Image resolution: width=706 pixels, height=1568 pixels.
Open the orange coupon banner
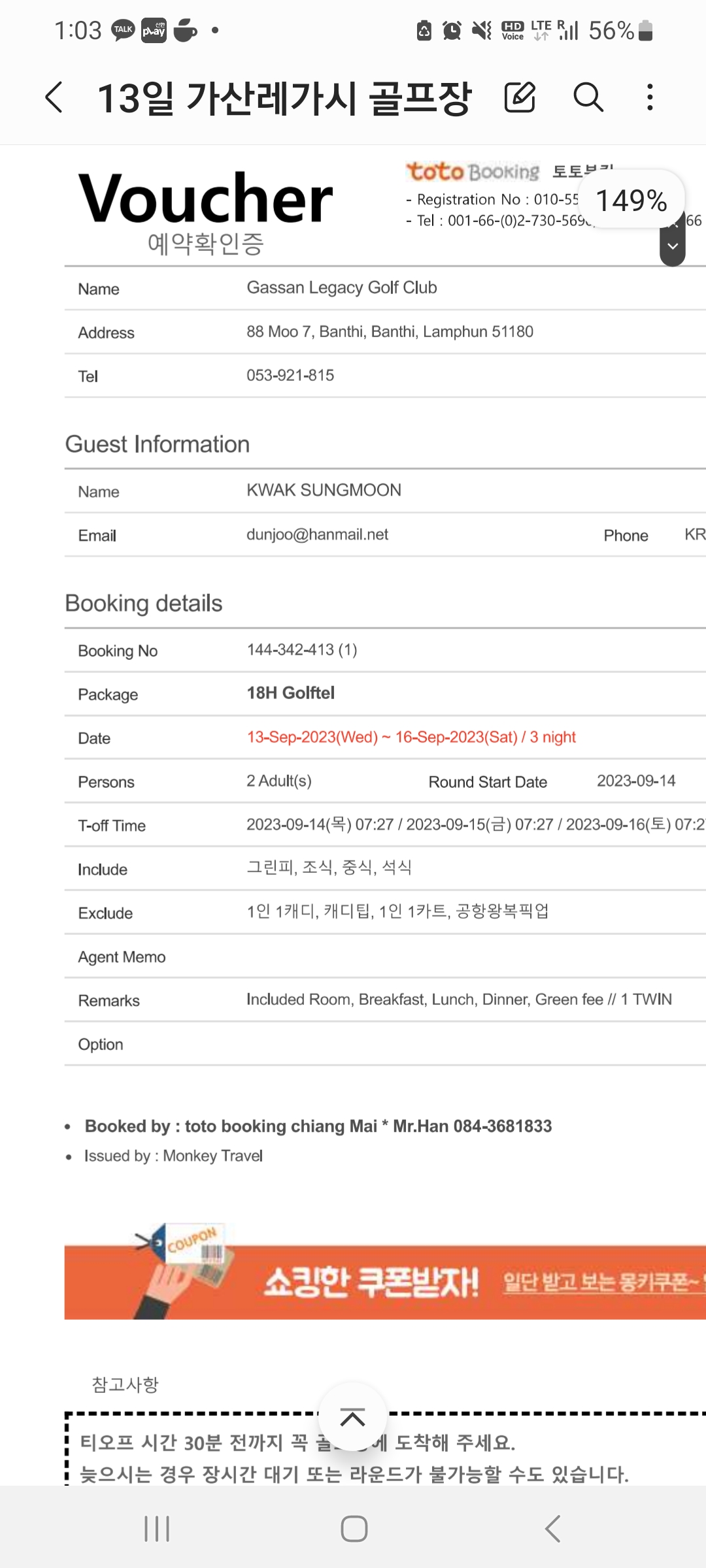(384, 1281)
